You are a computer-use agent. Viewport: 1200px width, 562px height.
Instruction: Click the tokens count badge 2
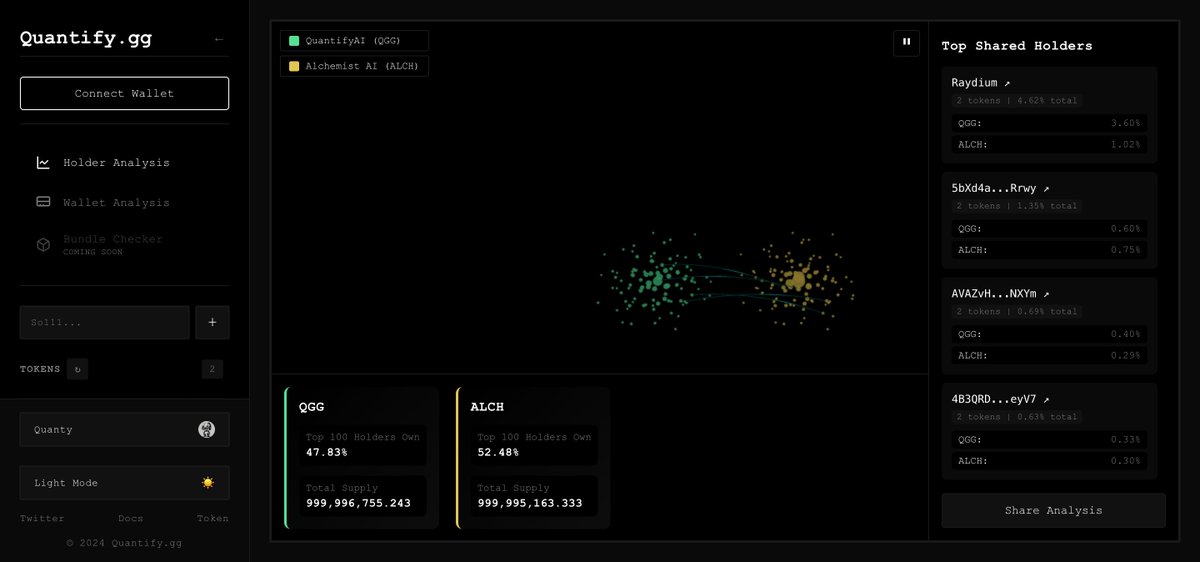[212, 369]
